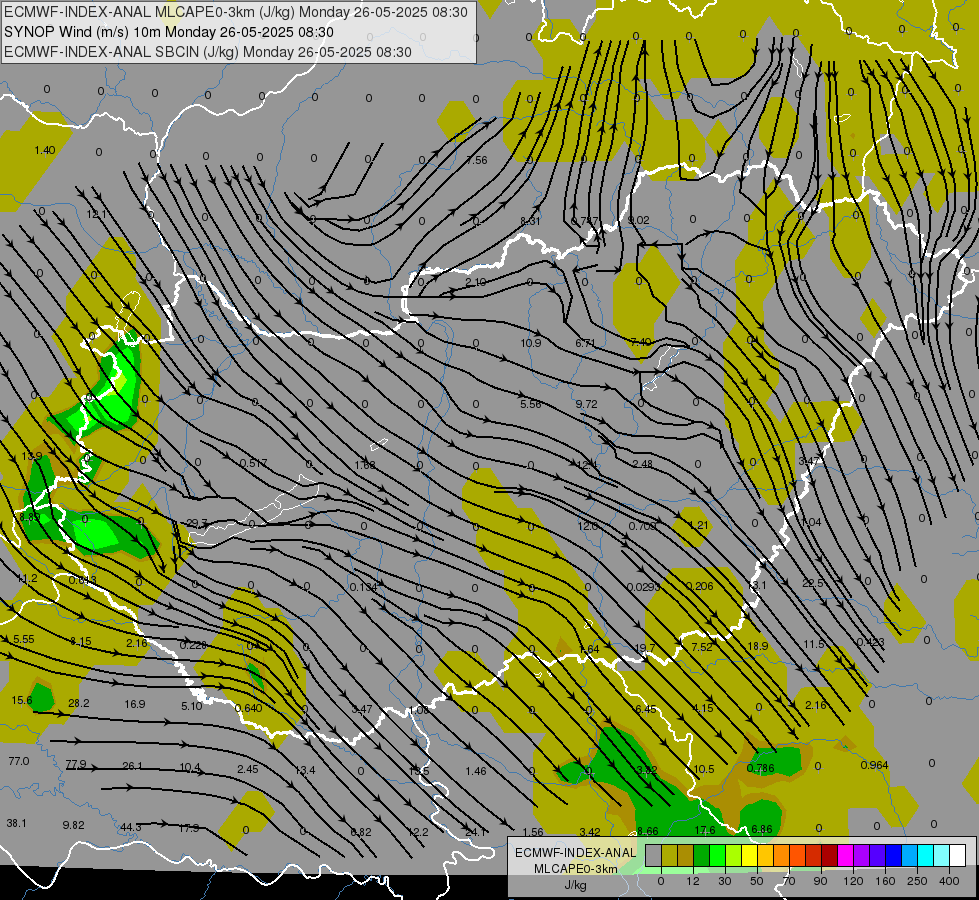Click the map value 19.7
Image resolution: width=979 pixels, height=900 pixels.
pos(644,648)
